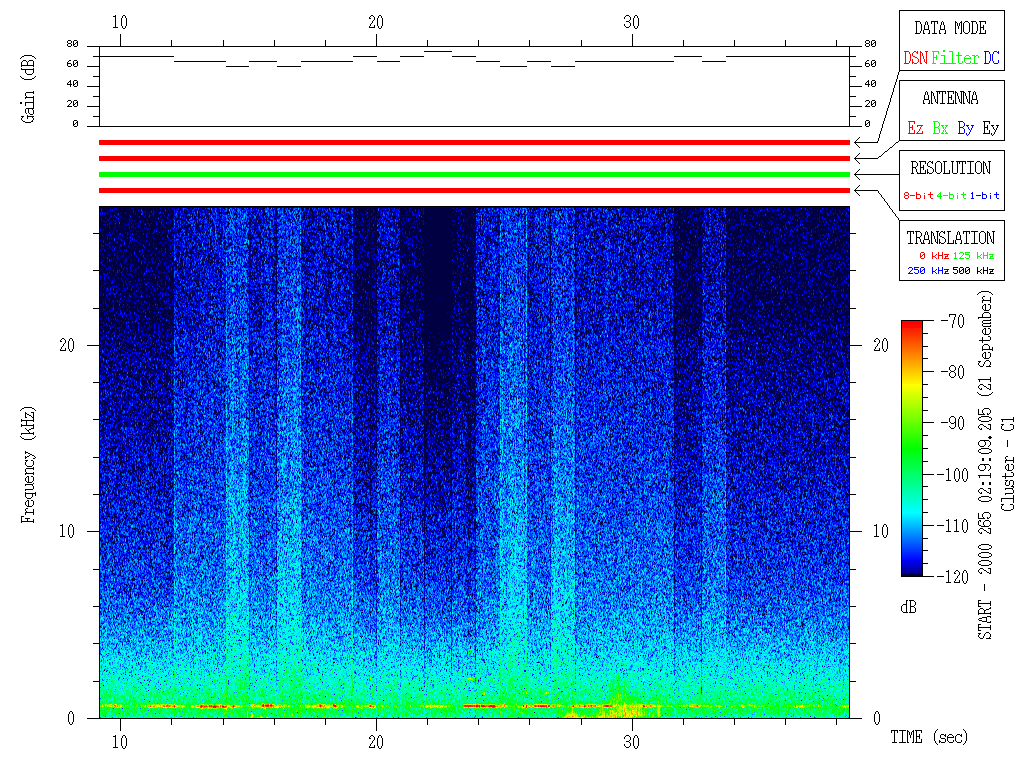Choose the Bx antenna label
This screenshot has width=1024, height=768.
pos(940,129)
